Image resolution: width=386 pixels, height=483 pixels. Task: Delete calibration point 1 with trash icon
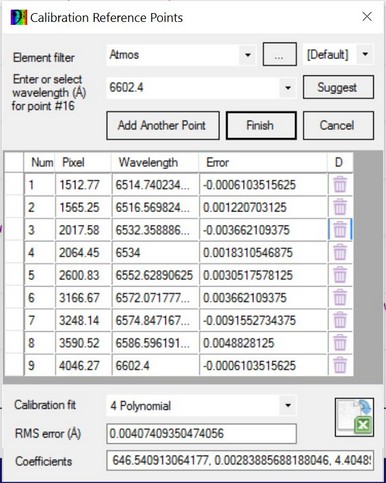(340, 185)
